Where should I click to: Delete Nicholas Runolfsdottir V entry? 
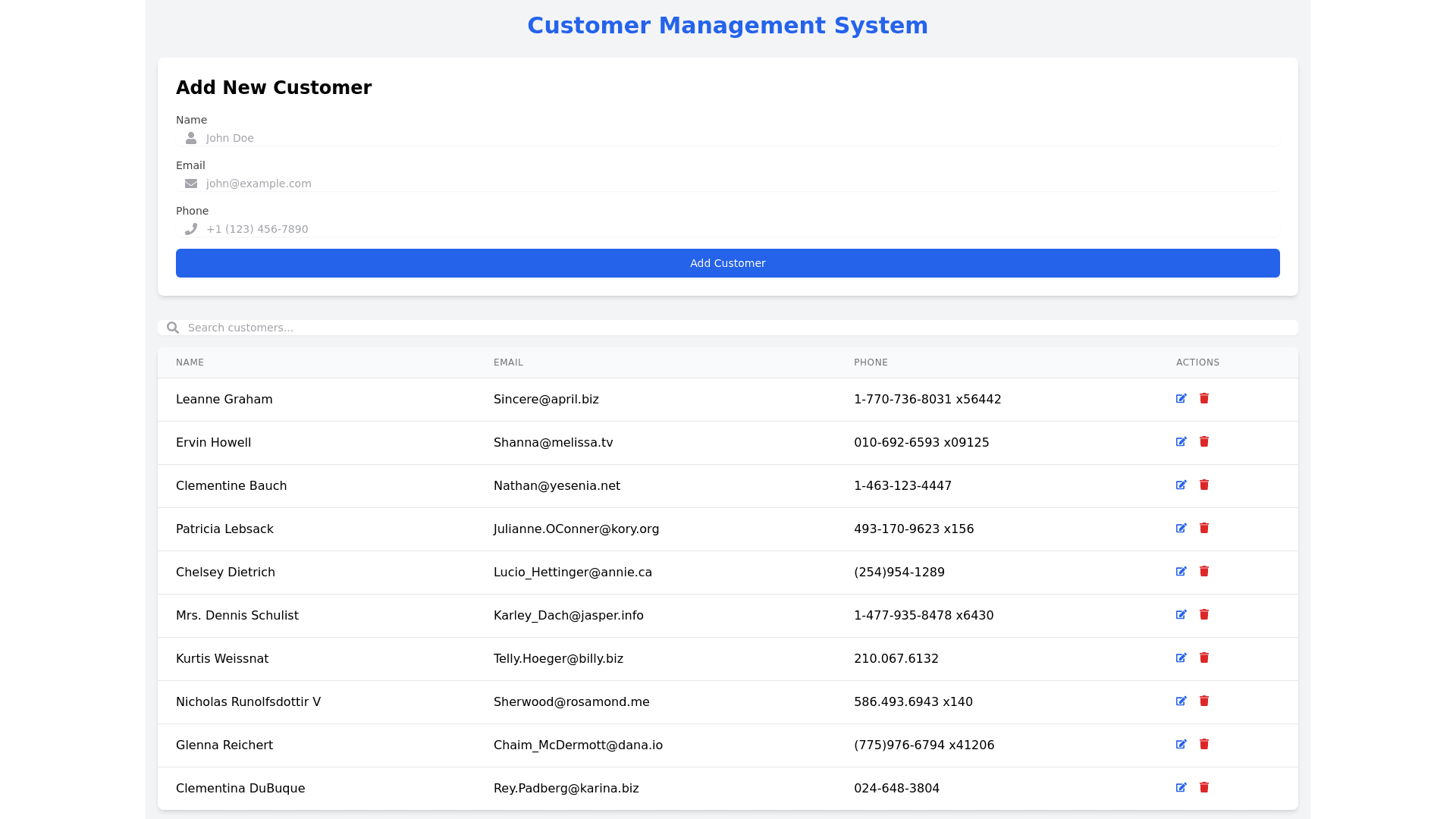tap(1203, 701)
